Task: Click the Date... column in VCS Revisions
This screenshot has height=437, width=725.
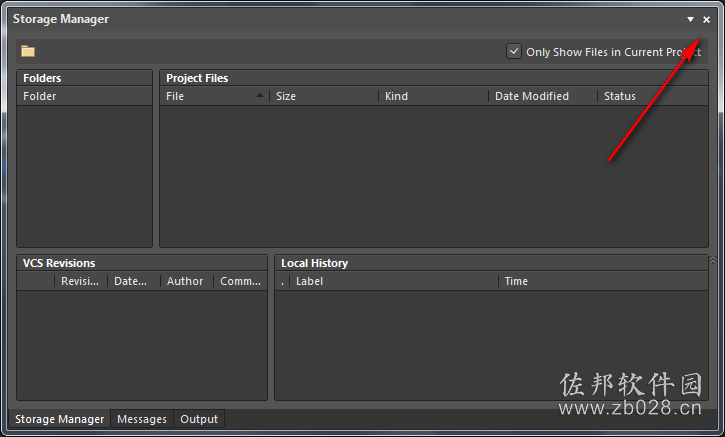Action: (134, 281)
